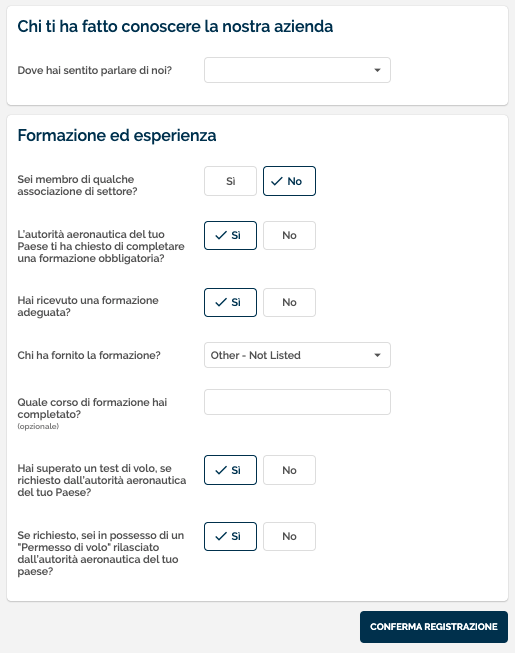Screen dimensions: 515x653
Task: Choose No for the test di volo question
Action: coord(289,470)
